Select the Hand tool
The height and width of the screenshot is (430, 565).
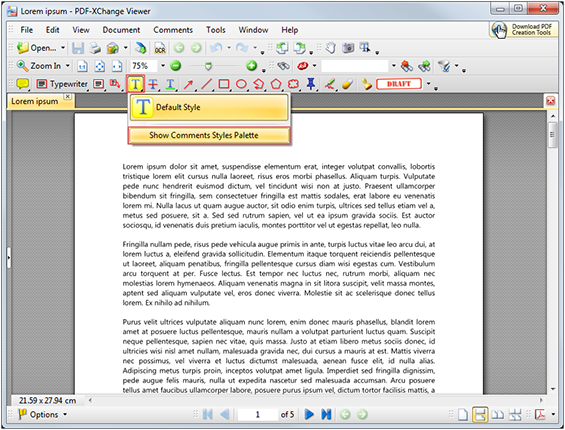pos(330,48)
